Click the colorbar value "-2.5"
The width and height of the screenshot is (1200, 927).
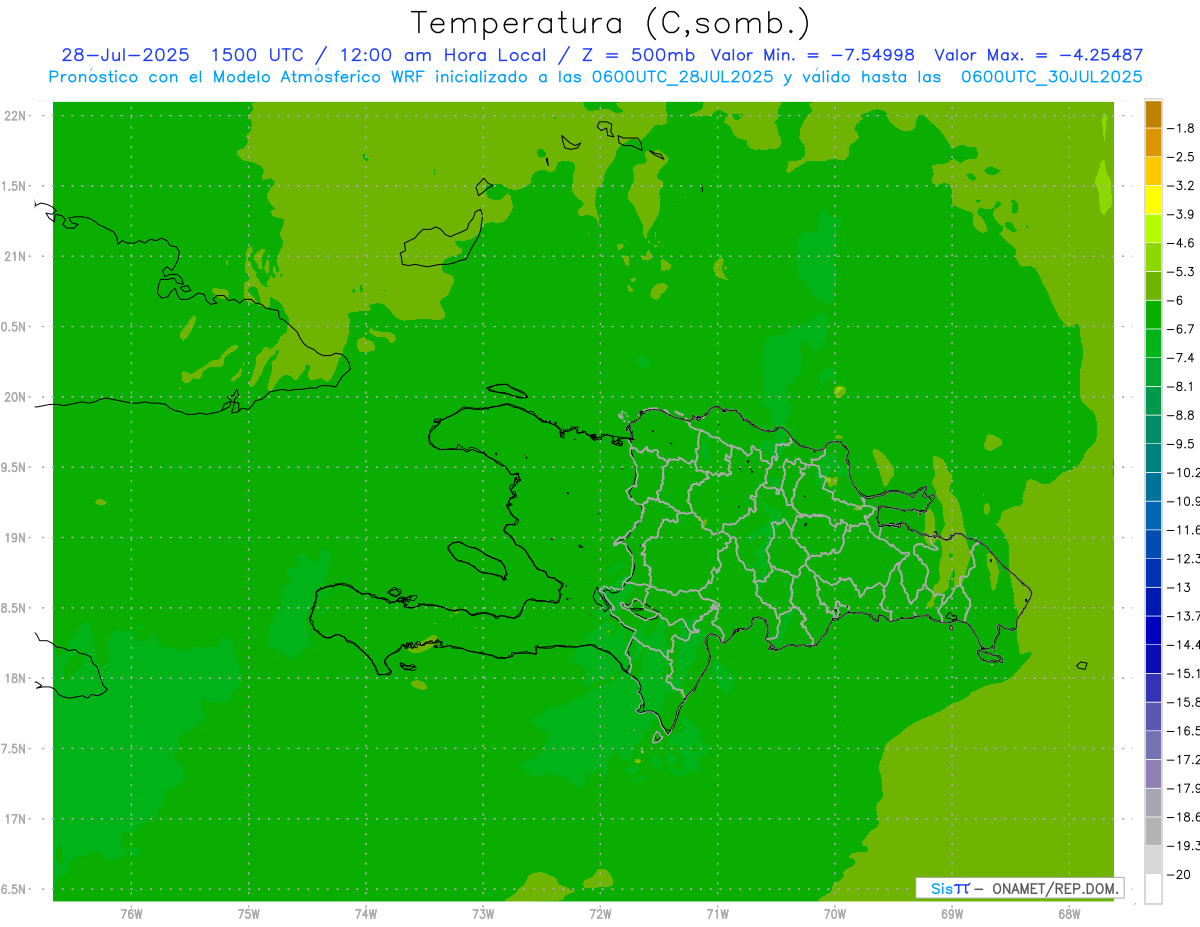[1182, 157]
